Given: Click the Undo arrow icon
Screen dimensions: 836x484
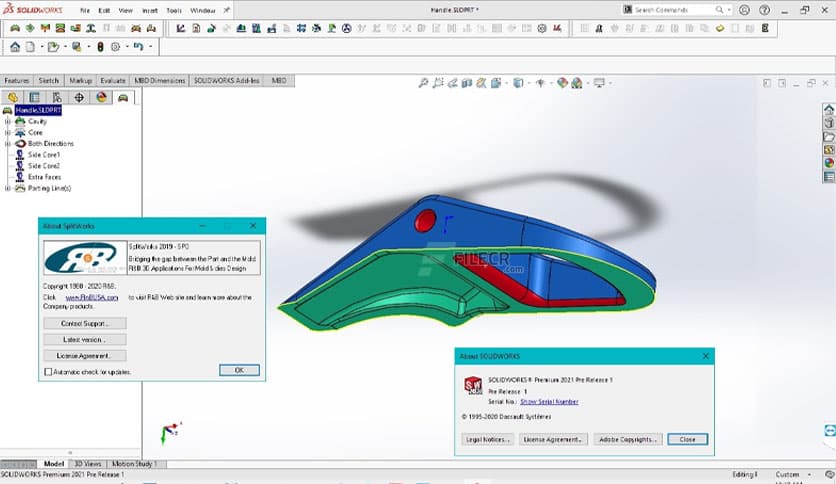Looking at the screenshot, I should 139,46.
